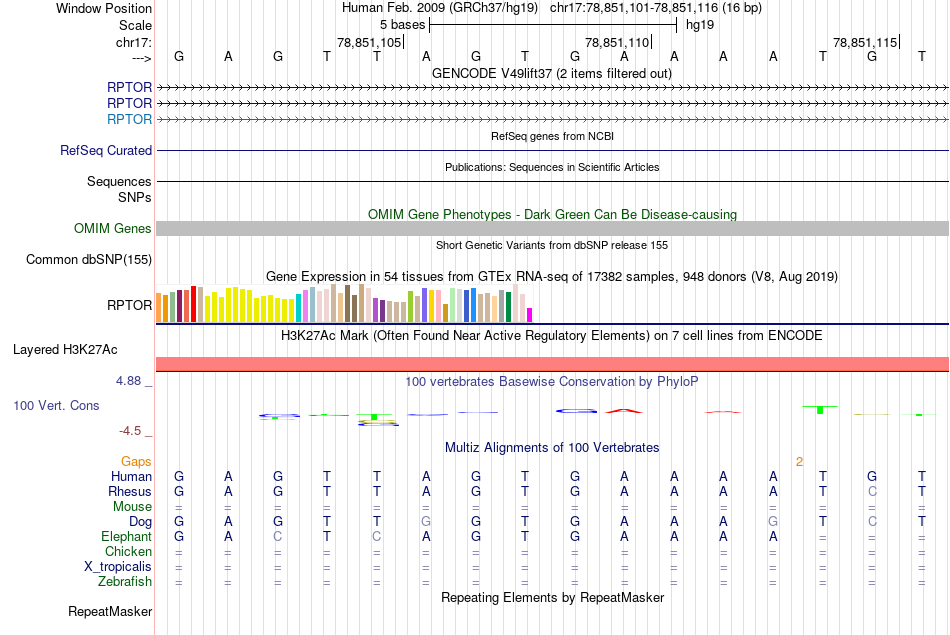
Task: Click the ---> base sequence direction label
Action: (141, 58)
